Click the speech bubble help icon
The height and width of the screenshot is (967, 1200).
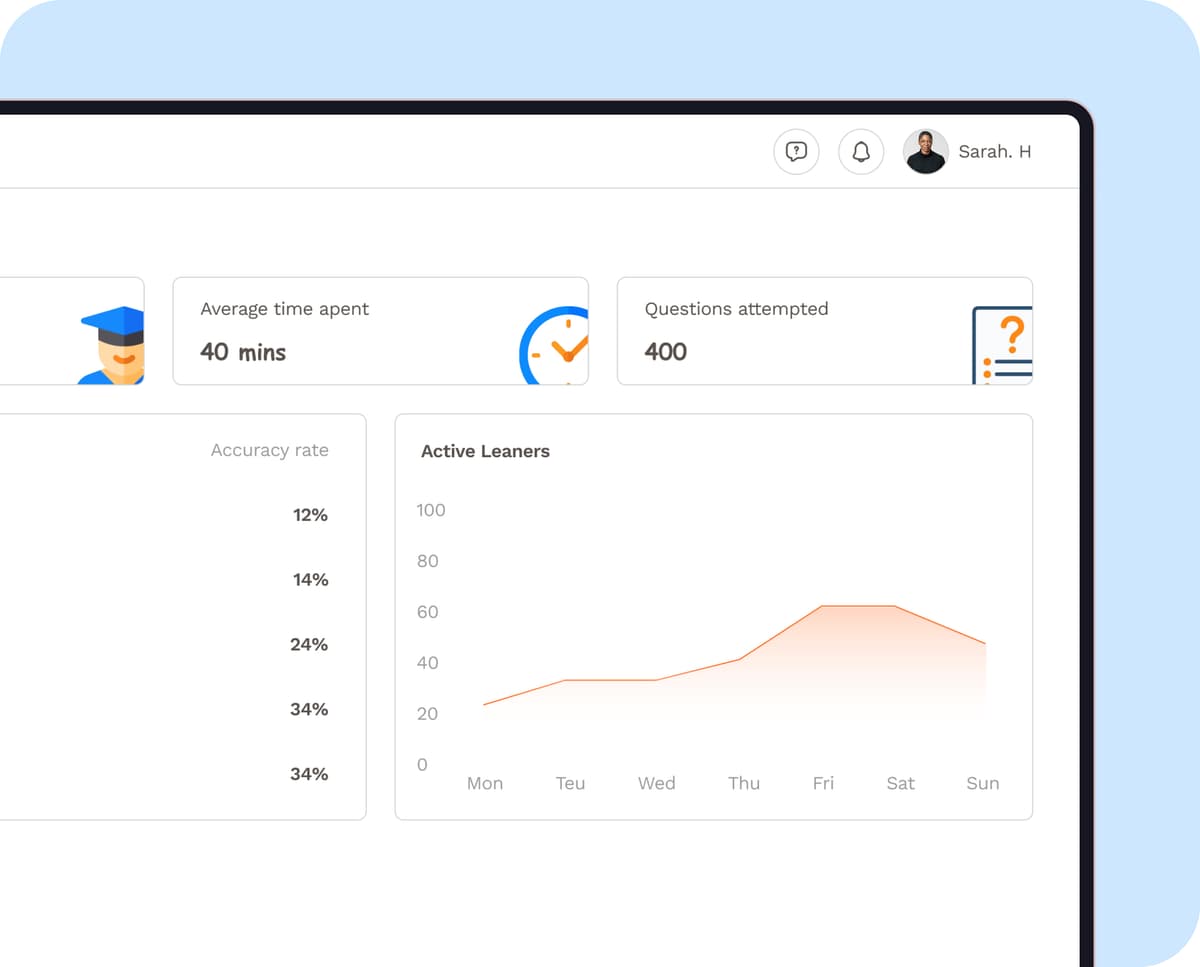pos(796,151)
